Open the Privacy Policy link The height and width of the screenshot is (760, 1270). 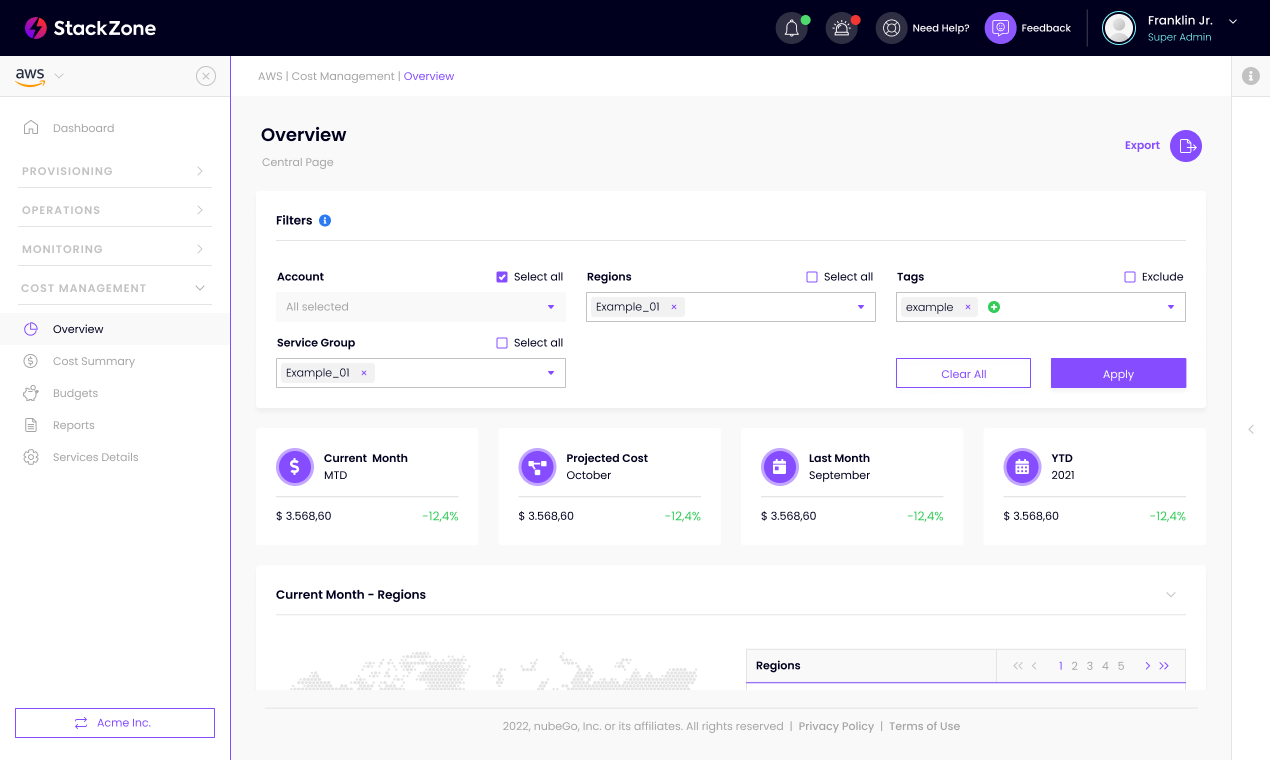click(x=836, y=726)
